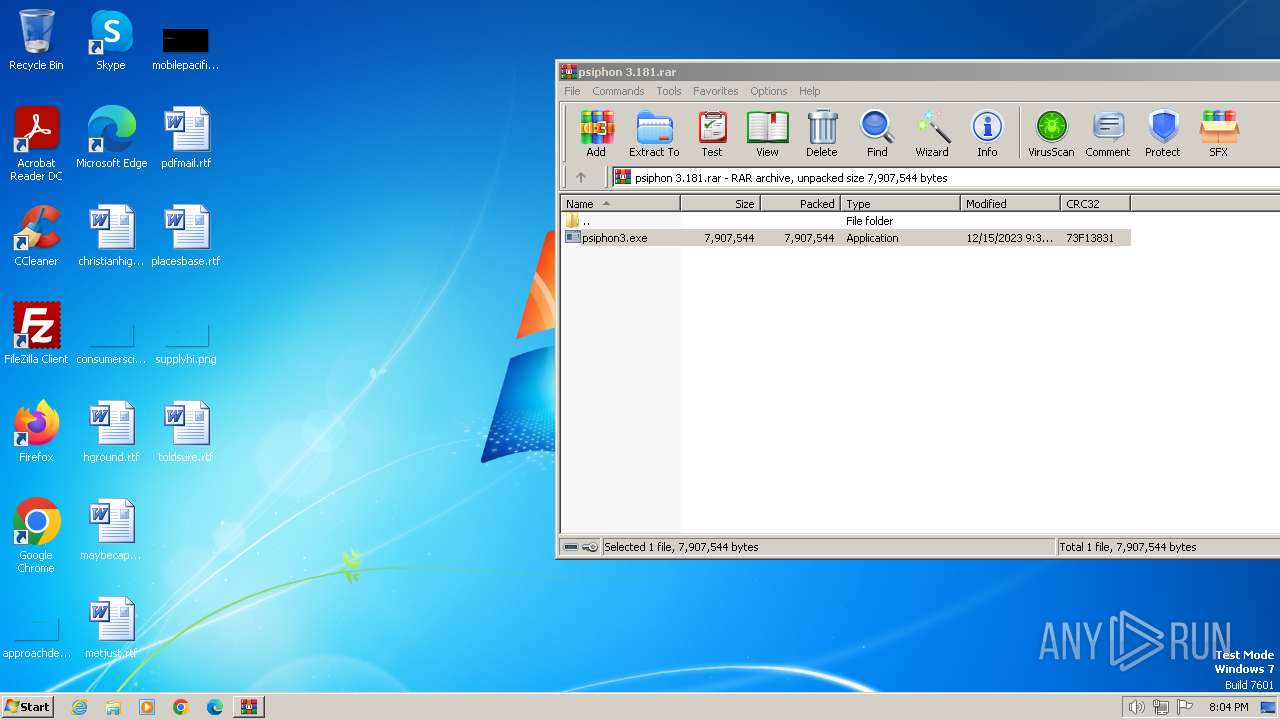Screen dimensions: 1280x720
Task: Select the Firefox desktop shortcut
Action: click(x=36, y=432)
